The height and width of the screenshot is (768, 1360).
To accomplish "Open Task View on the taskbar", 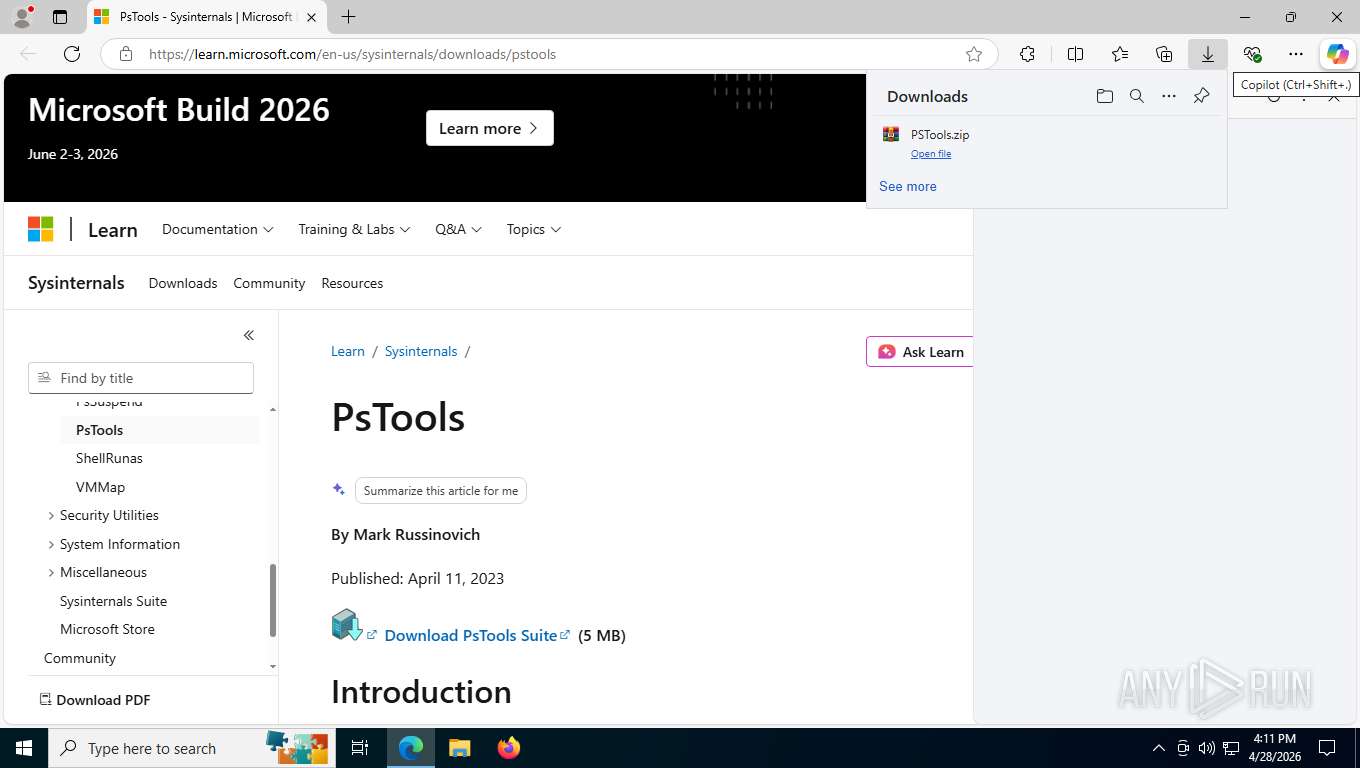I will [x=360, y=748].
